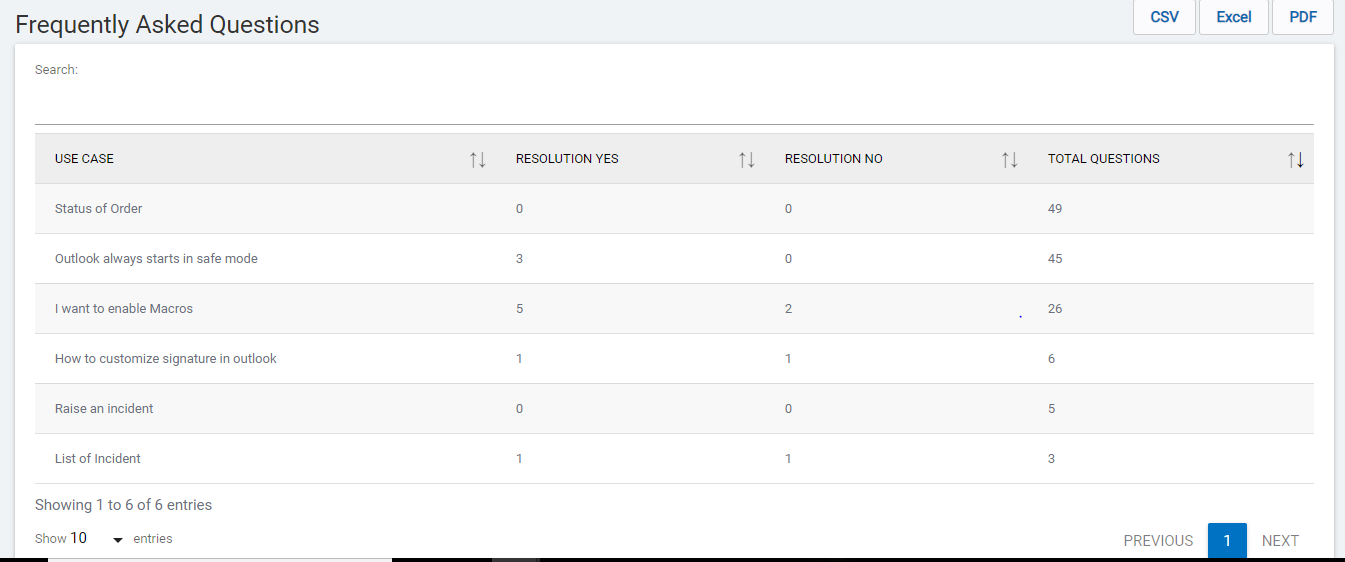
Task: Sort by Resolution No arrows icon
Action: pyautogui.click(x=1010, y=159)
